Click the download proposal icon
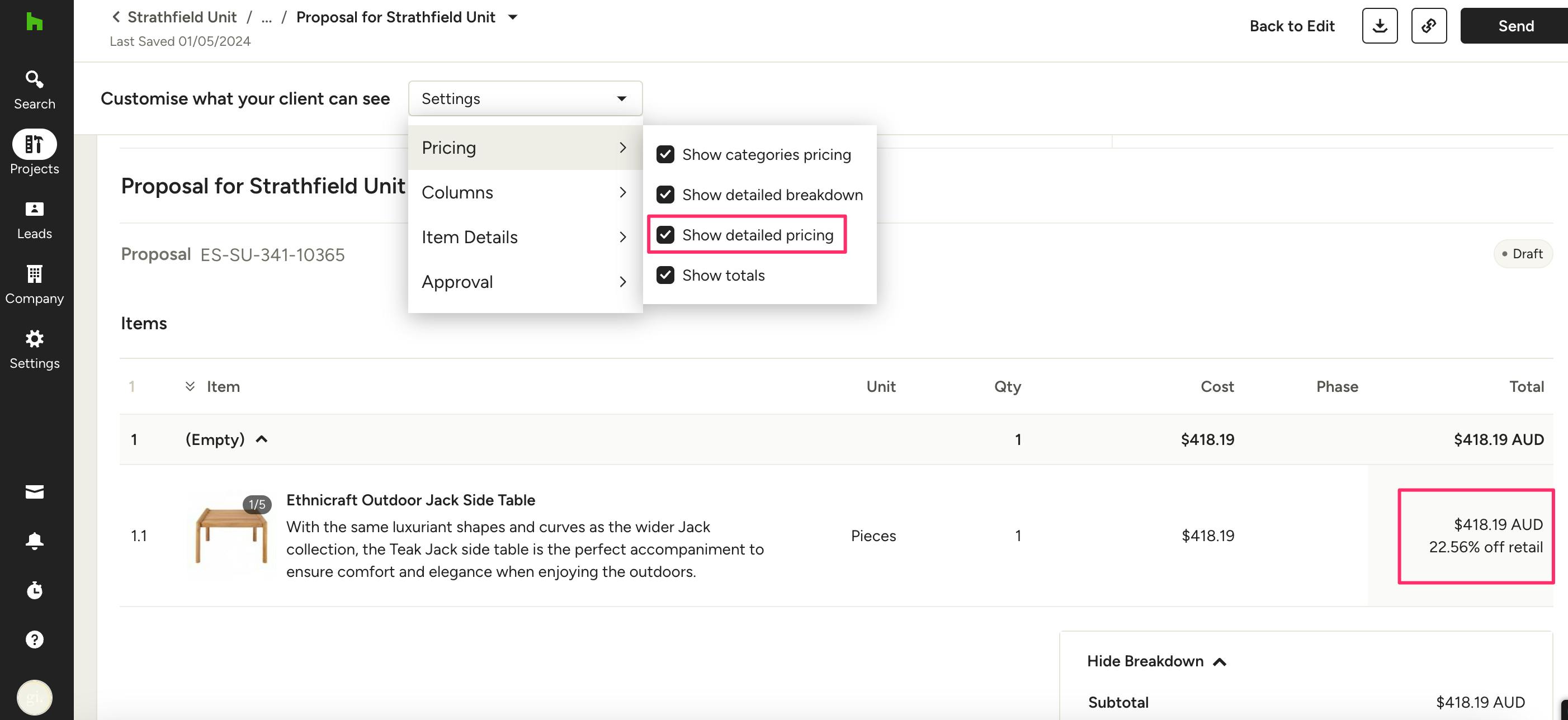Viewport: 1568px width, 720px height. (1380, 26)
